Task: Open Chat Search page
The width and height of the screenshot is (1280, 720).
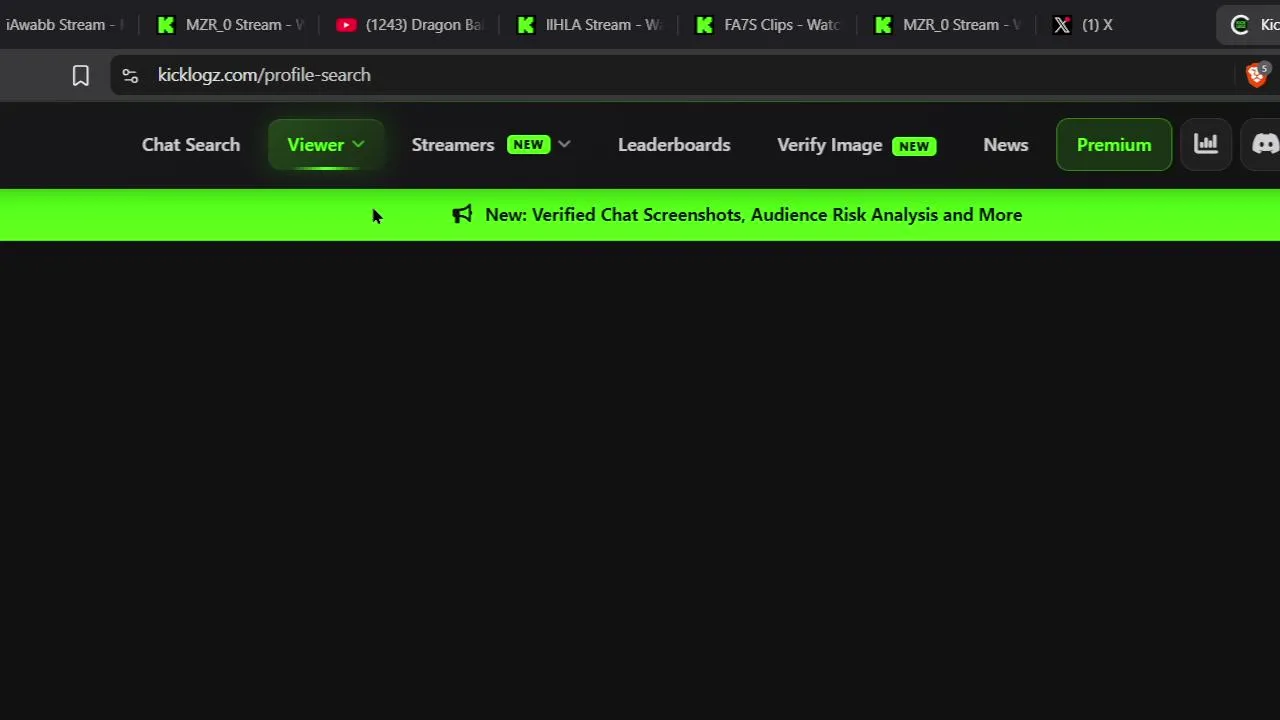Action: (191, 145)
